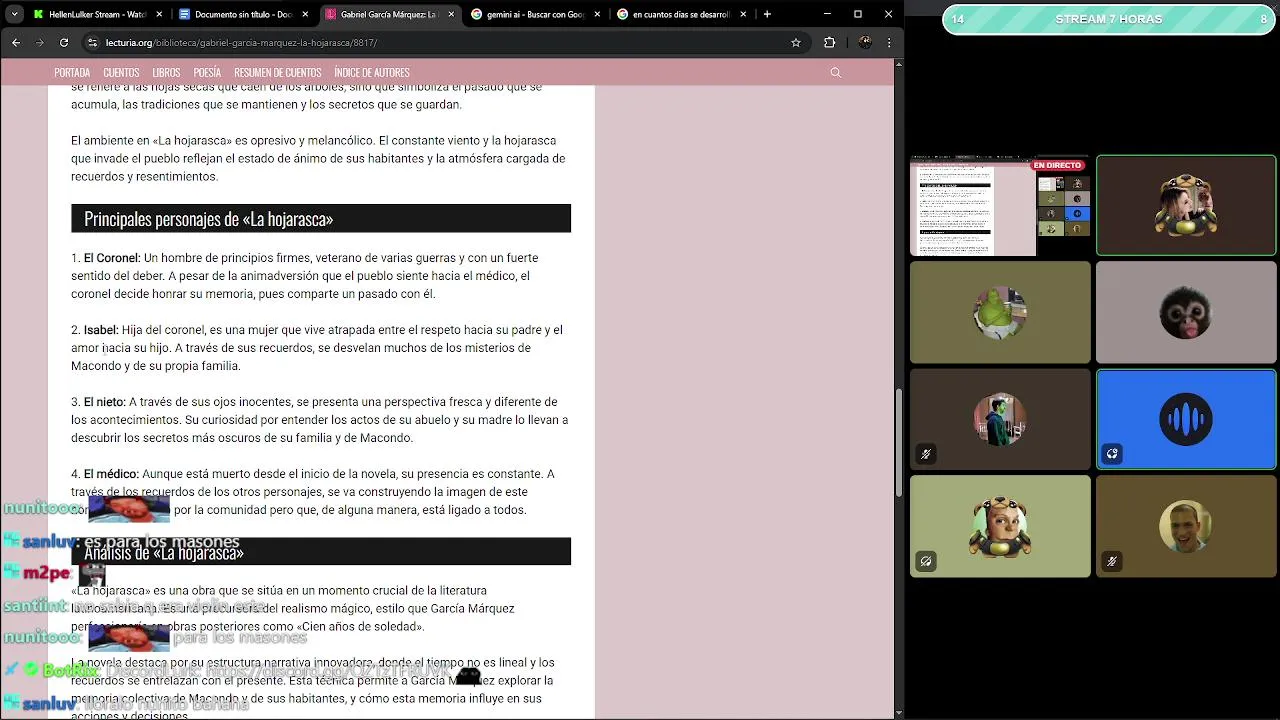Click the bold 'El Coronel:' text
This screenshot has height=720, width=1280.
coord(112,258)
